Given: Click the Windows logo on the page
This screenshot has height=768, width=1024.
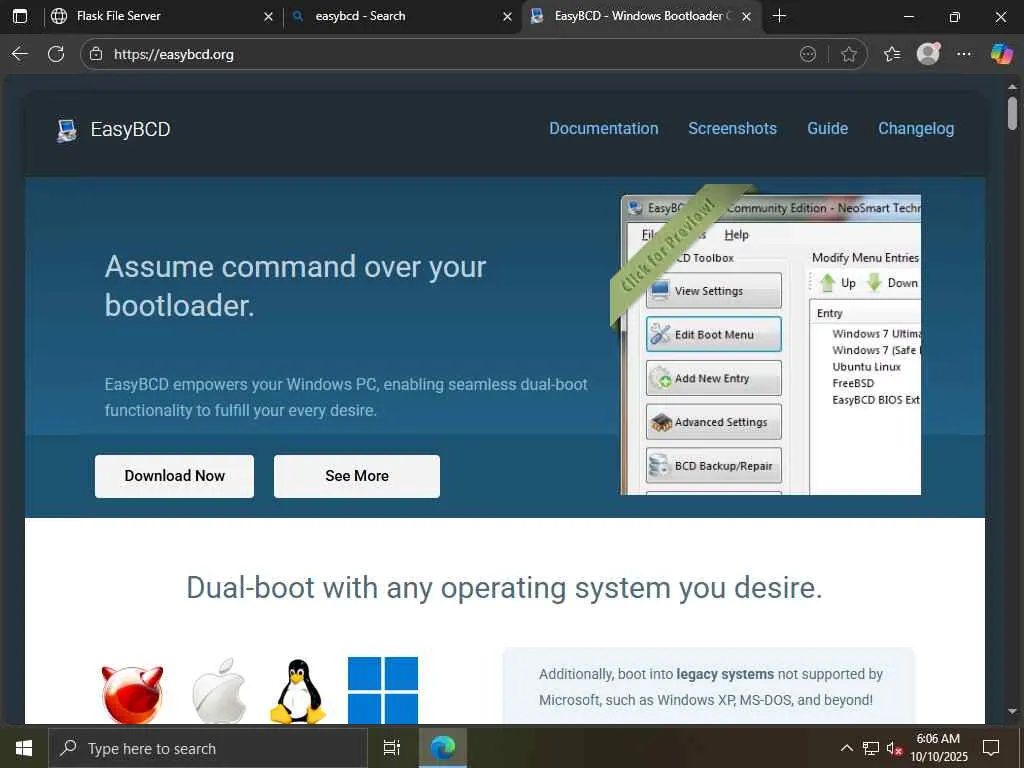Looking at the screenshot, I should point(383,690).
